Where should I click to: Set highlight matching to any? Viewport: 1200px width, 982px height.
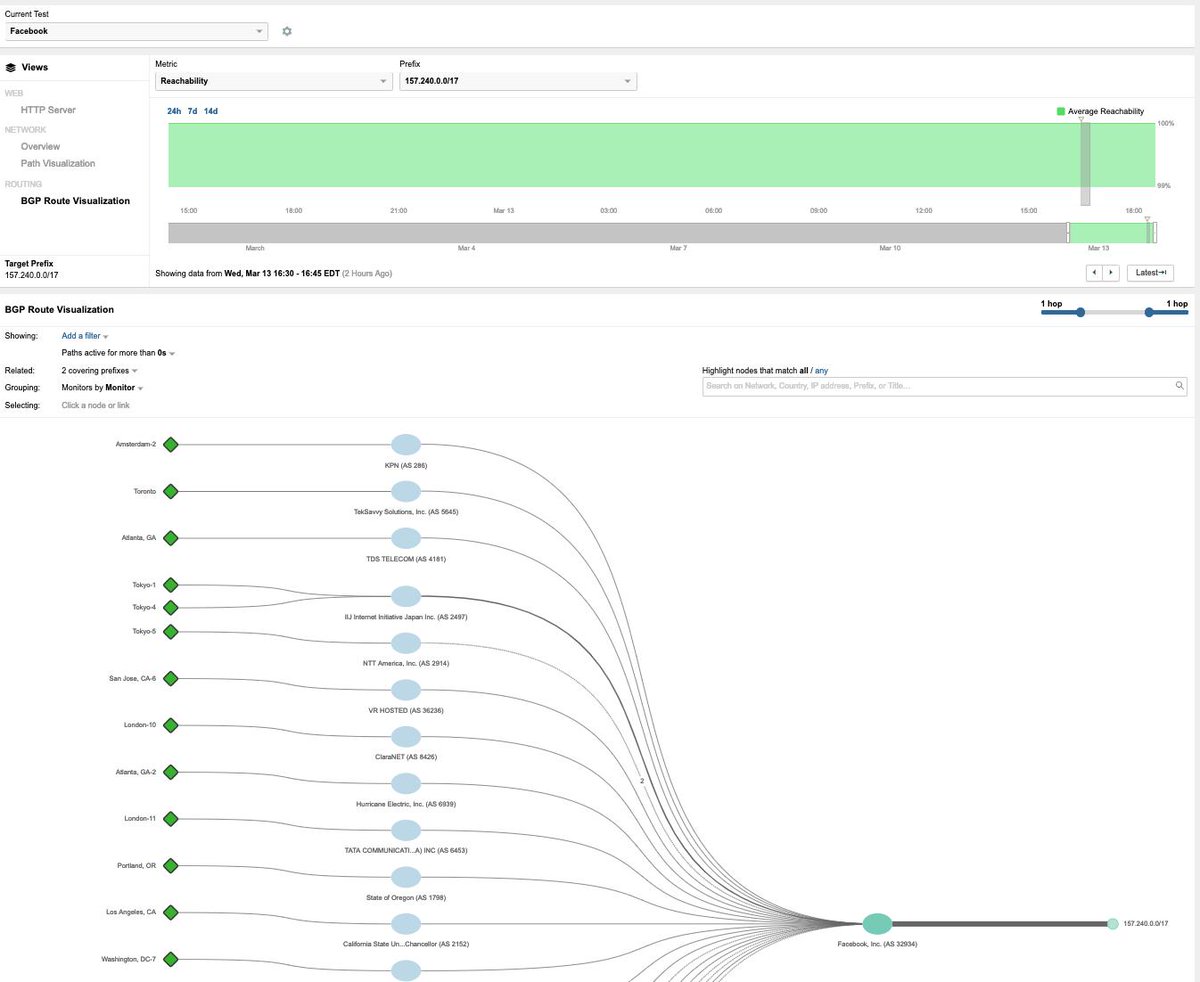[x=822, y=370]
